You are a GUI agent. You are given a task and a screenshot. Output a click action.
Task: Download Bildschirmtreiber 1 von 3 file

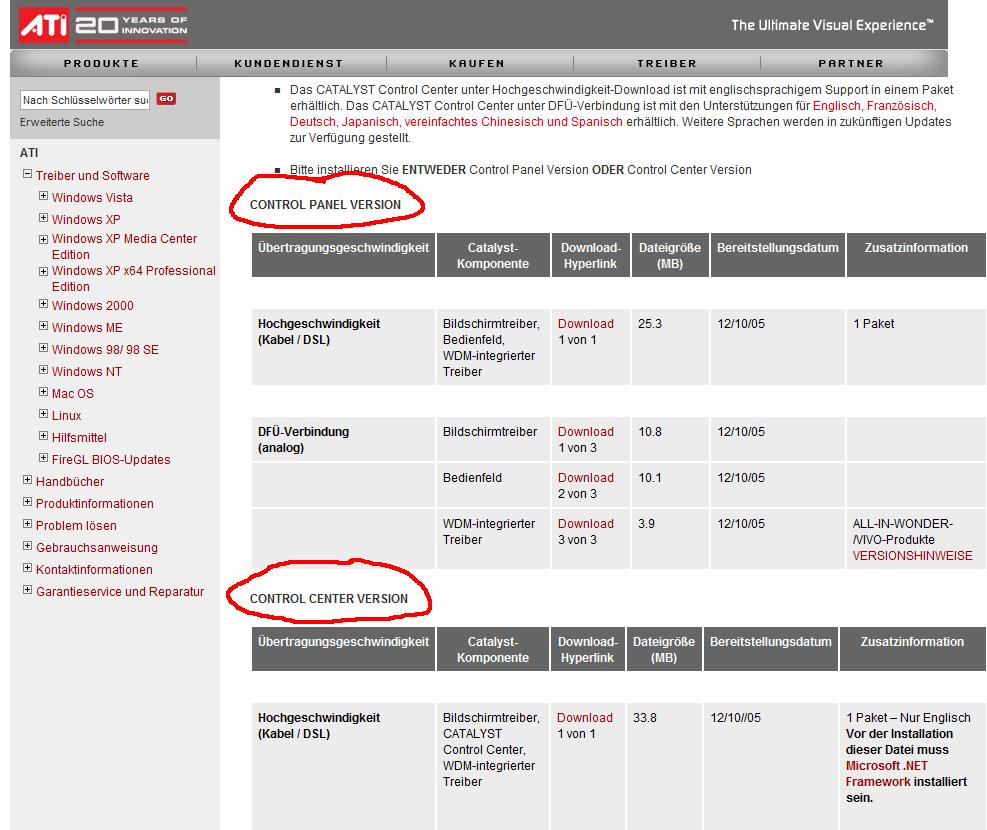coord(585,432)
